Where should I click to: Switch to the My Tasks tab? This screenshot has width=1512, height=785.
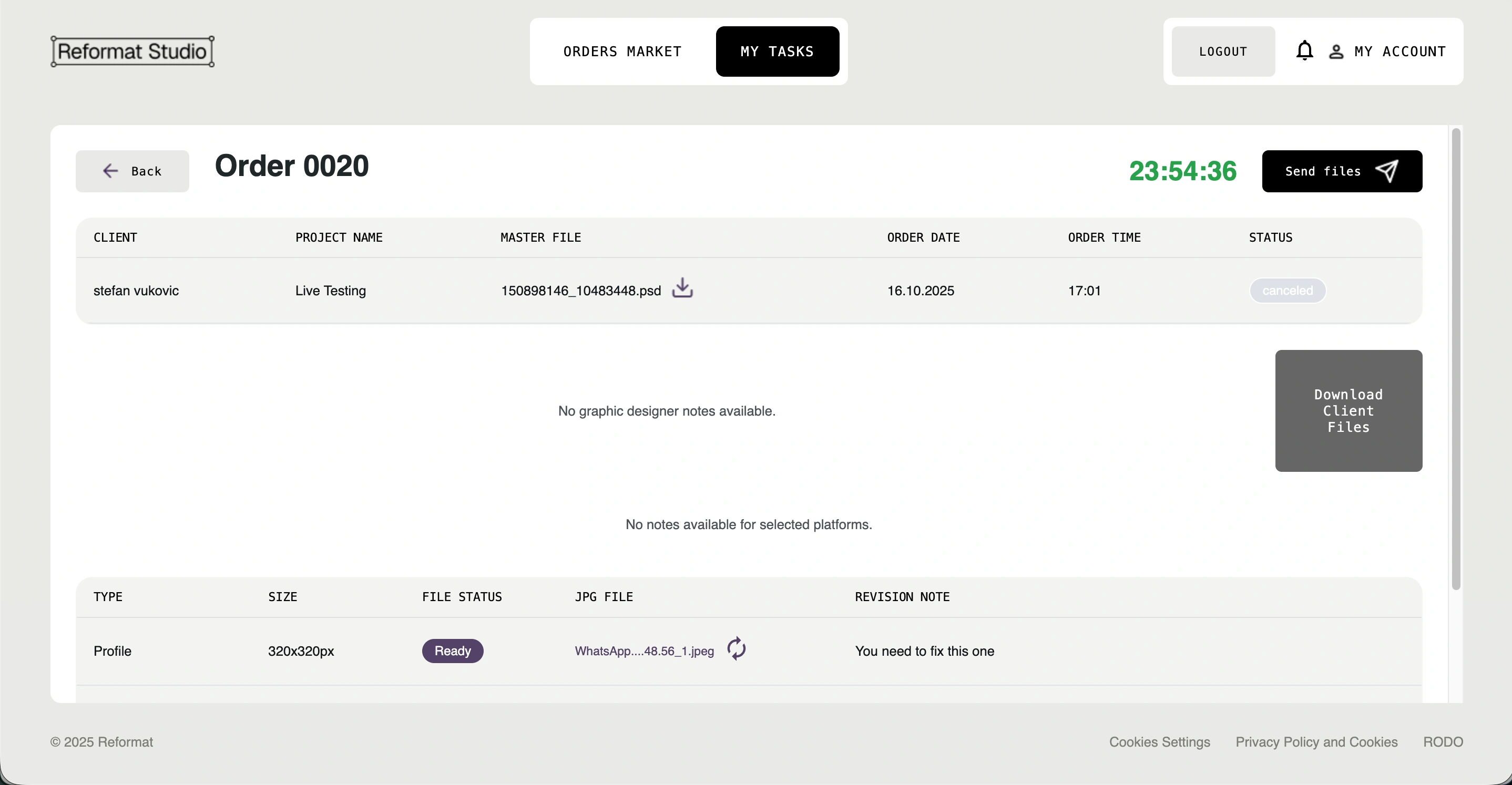coord(777,51)
